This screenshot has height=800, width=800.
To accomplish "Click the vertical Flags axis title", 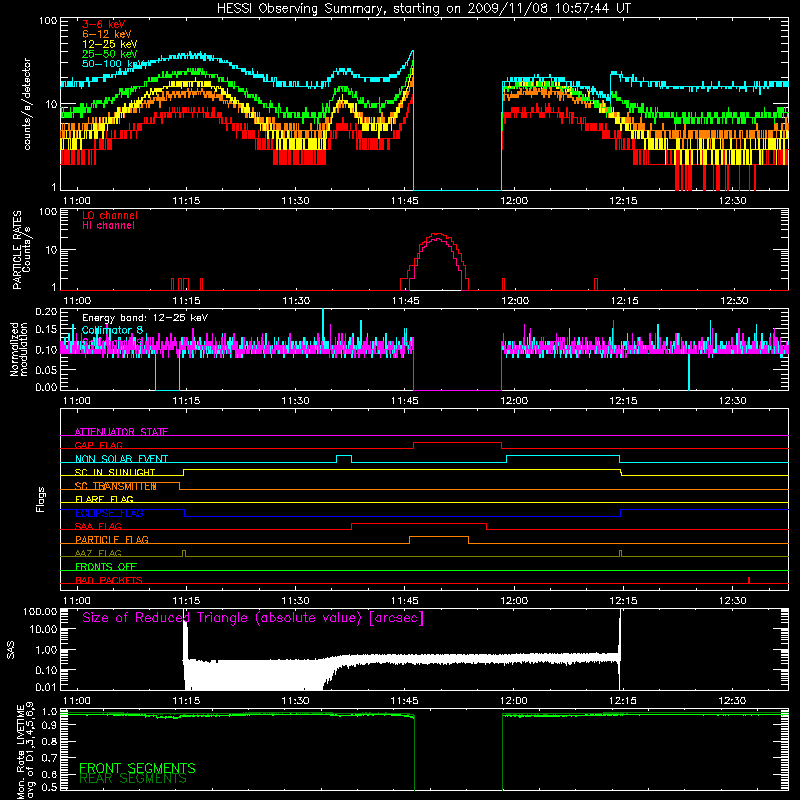I will pyautogui.click(x=41, y=499).
